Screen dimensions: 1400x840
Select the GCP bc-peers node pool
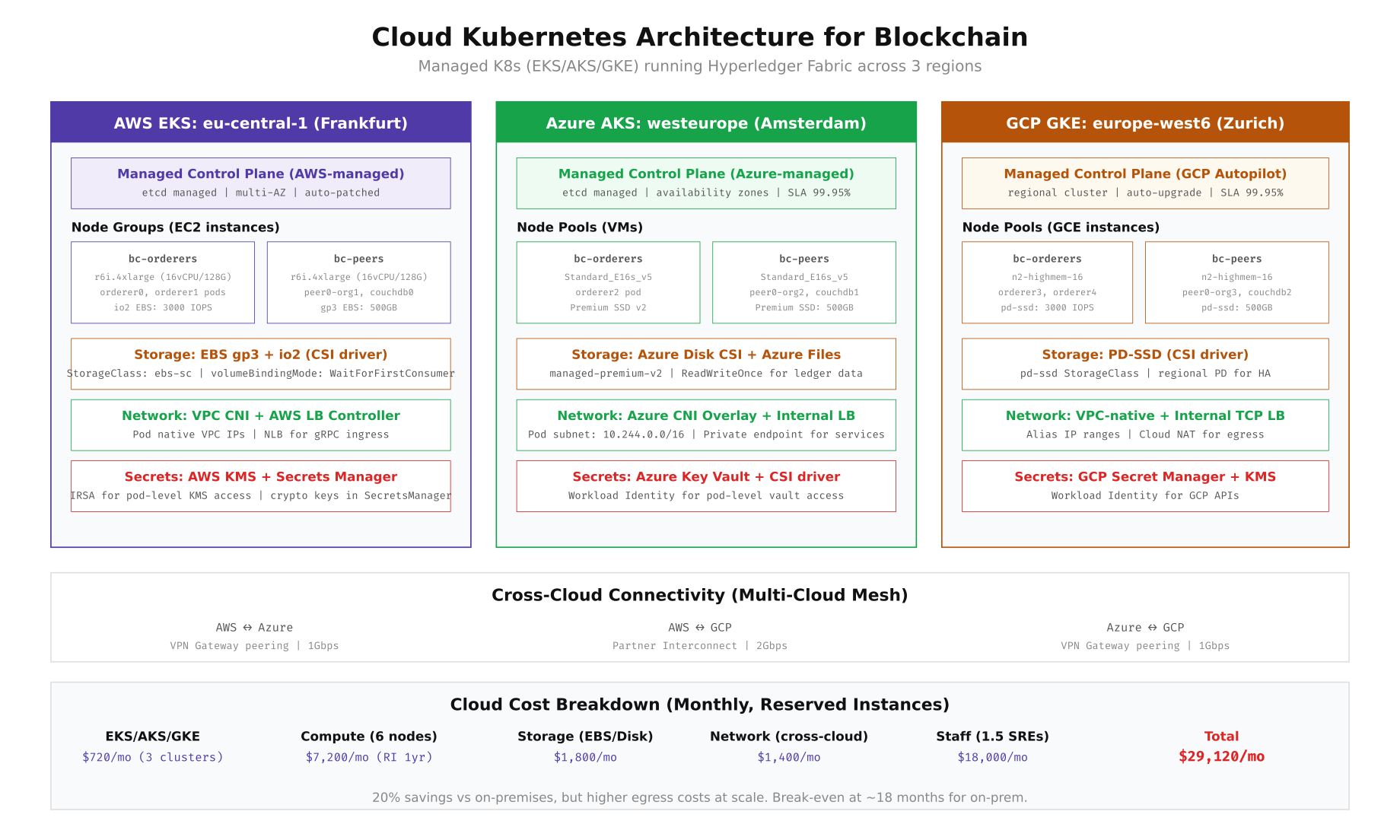click(x=1236, y=282)
